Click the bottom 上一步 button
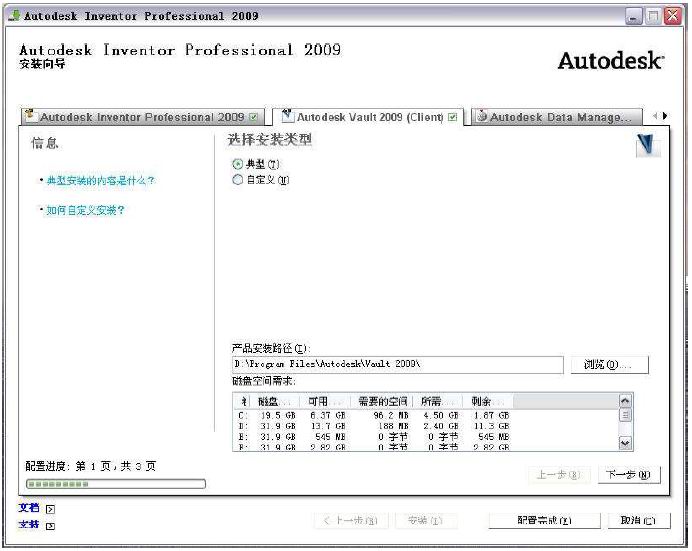 coord(351,520)
